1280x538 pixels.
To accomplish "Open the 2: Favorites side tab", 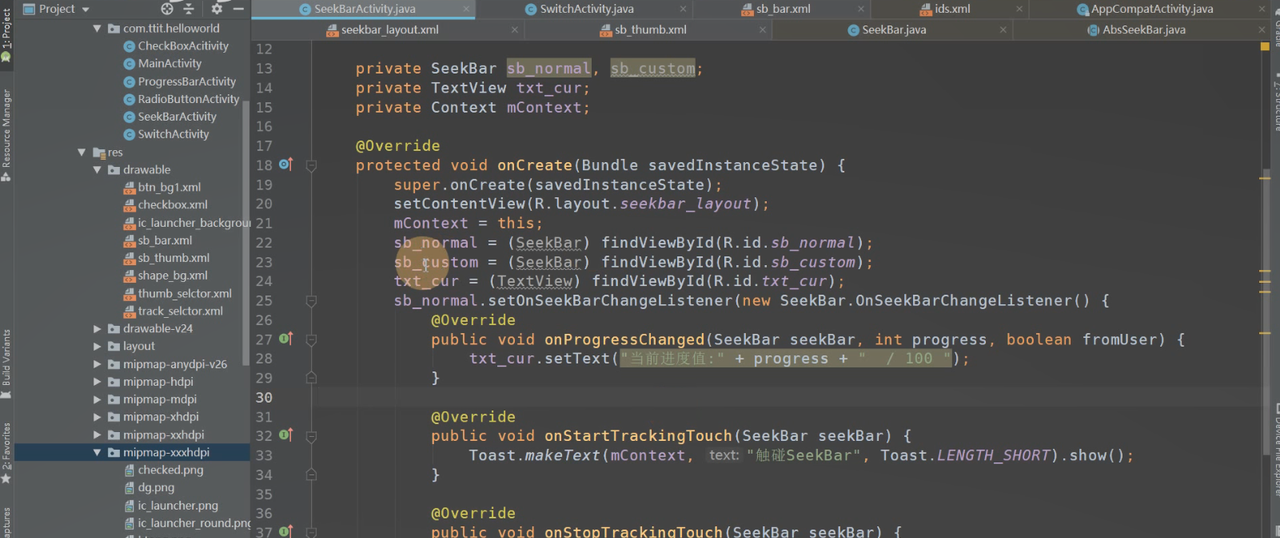I will coord(6,453).
